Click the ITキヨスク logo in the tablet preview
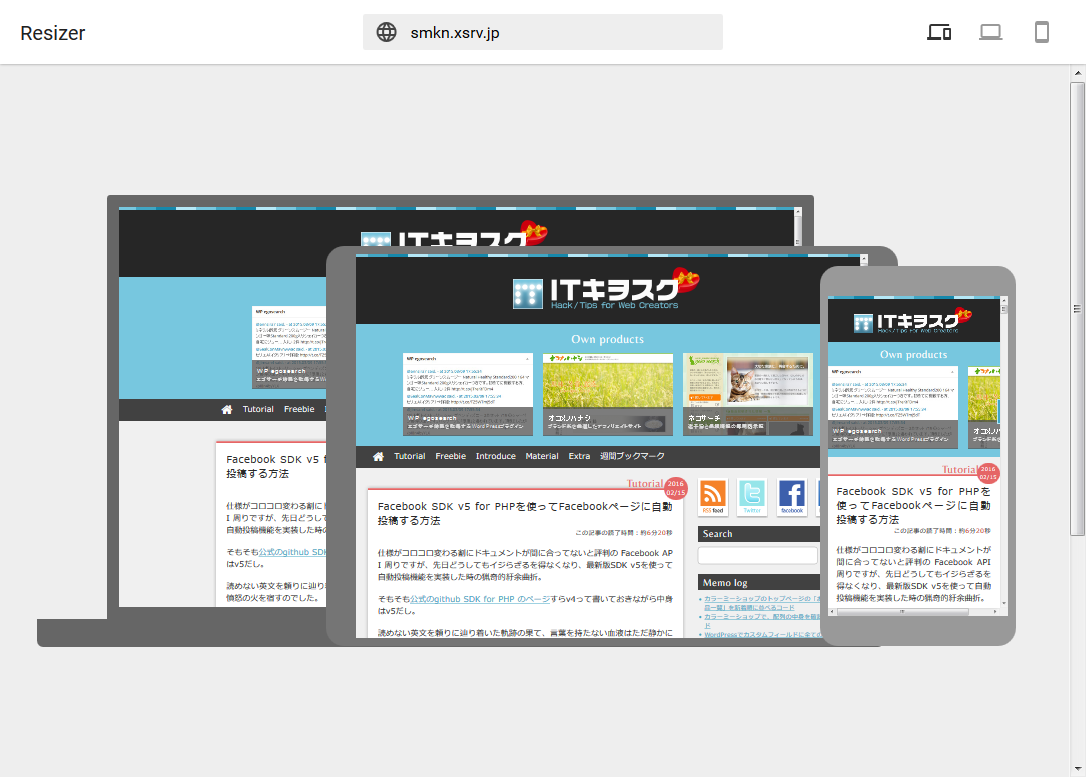 (x=596, y=291)
